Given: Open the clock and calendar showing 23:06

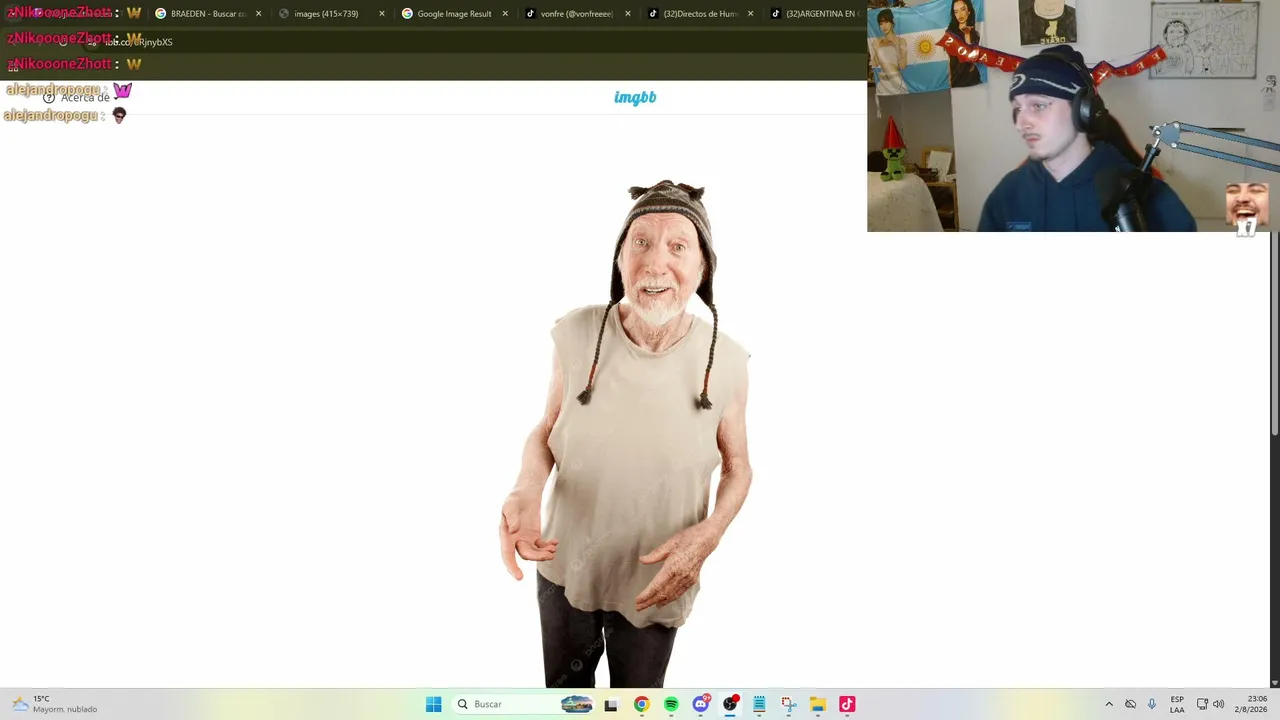Looking at the screenshot, I should click(1250, 704).
